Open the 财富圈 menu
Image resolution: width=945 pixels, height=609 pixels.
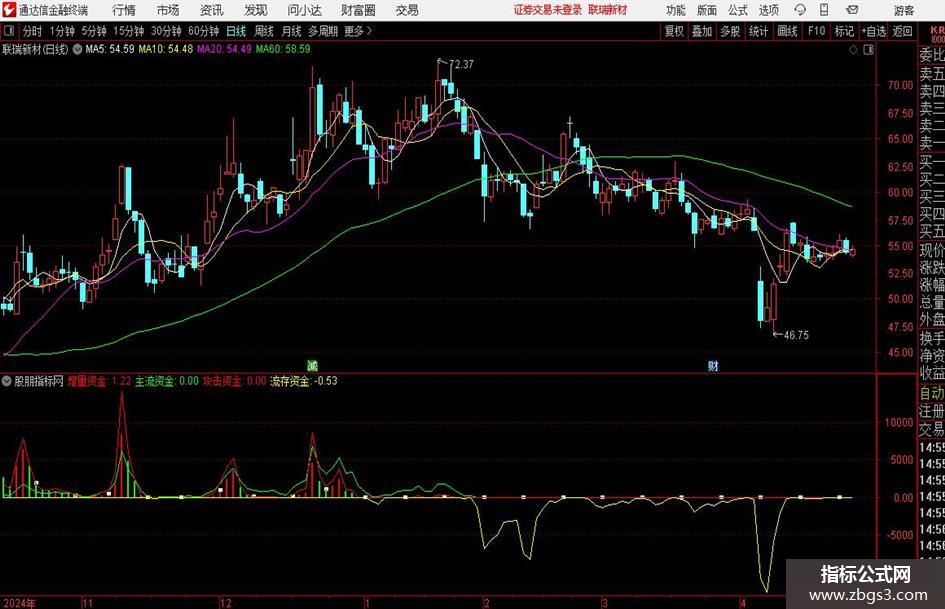[x=358, y=10]
